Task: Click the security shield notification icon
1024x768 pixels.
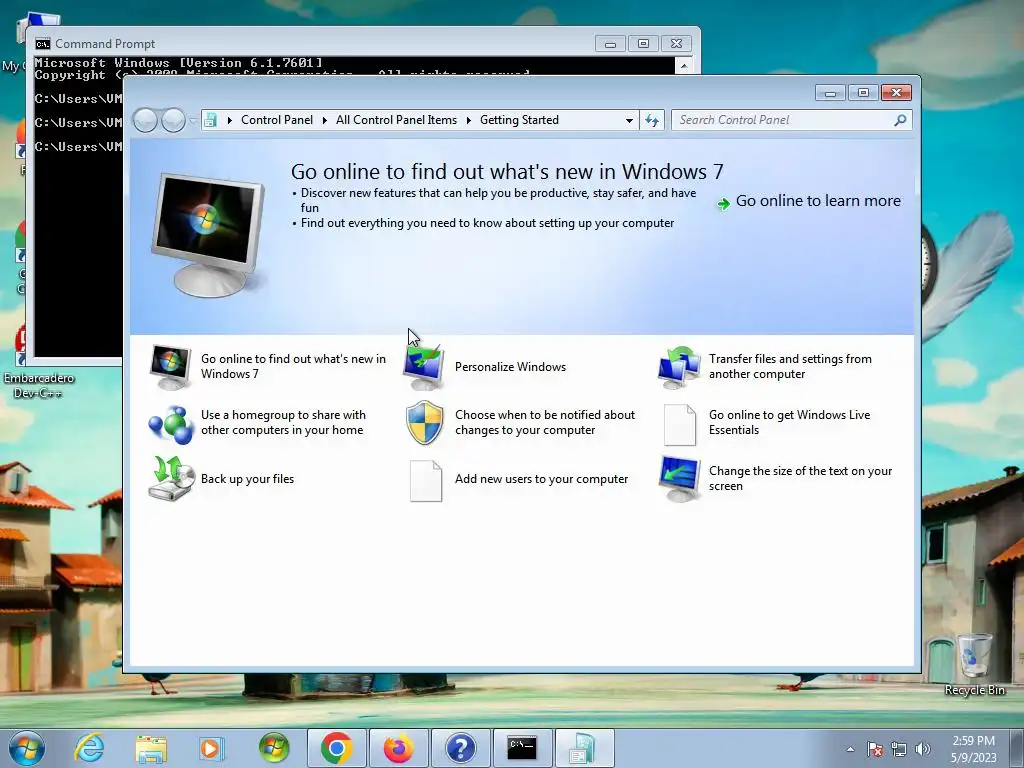Action: 424,423
